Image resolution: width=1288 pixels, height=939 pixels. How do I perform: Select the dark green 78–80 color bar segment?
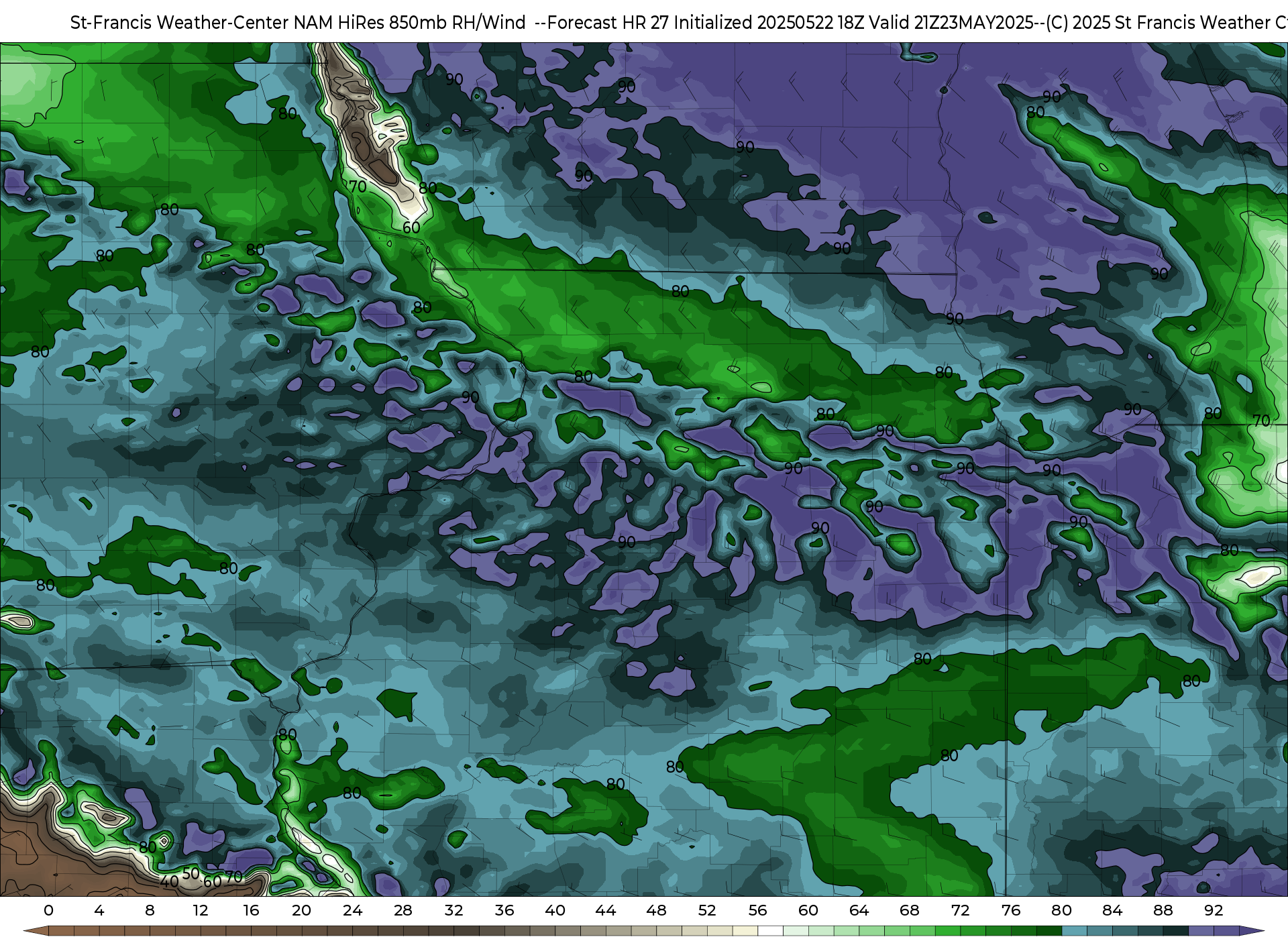(1049, 931)
